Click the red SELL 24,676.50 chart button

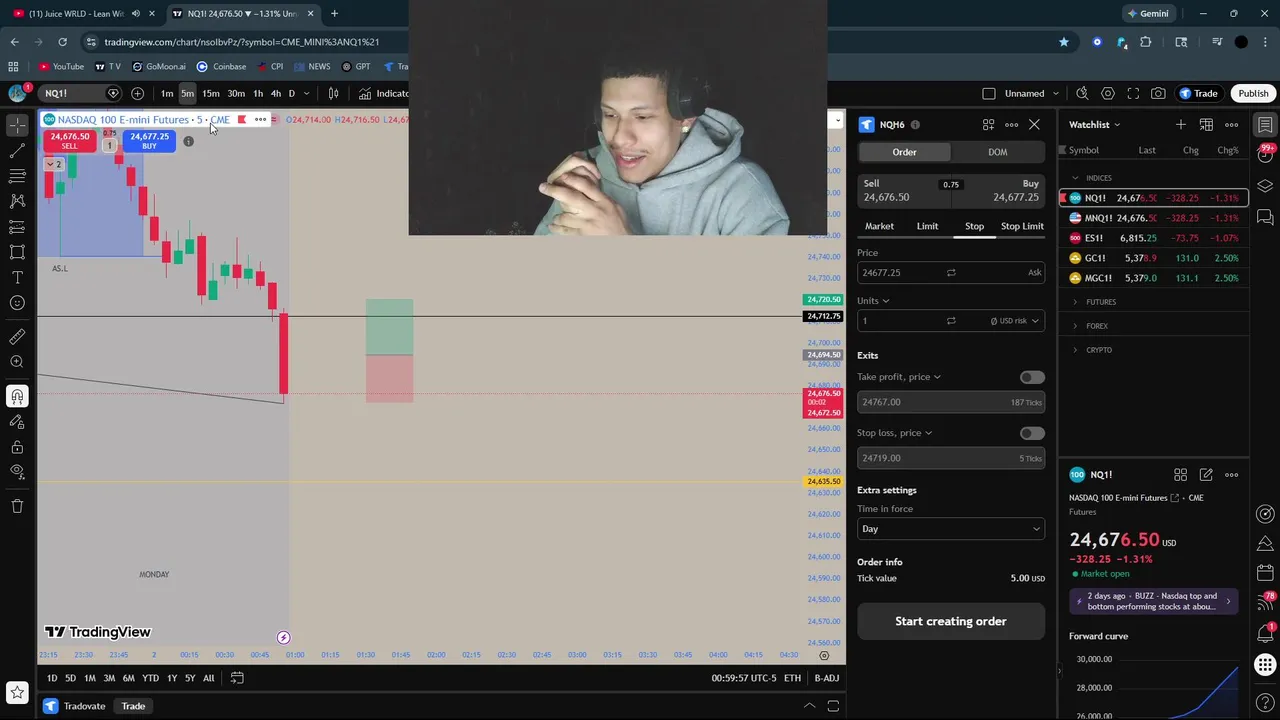pyautogui.click(x=70, y=141)
